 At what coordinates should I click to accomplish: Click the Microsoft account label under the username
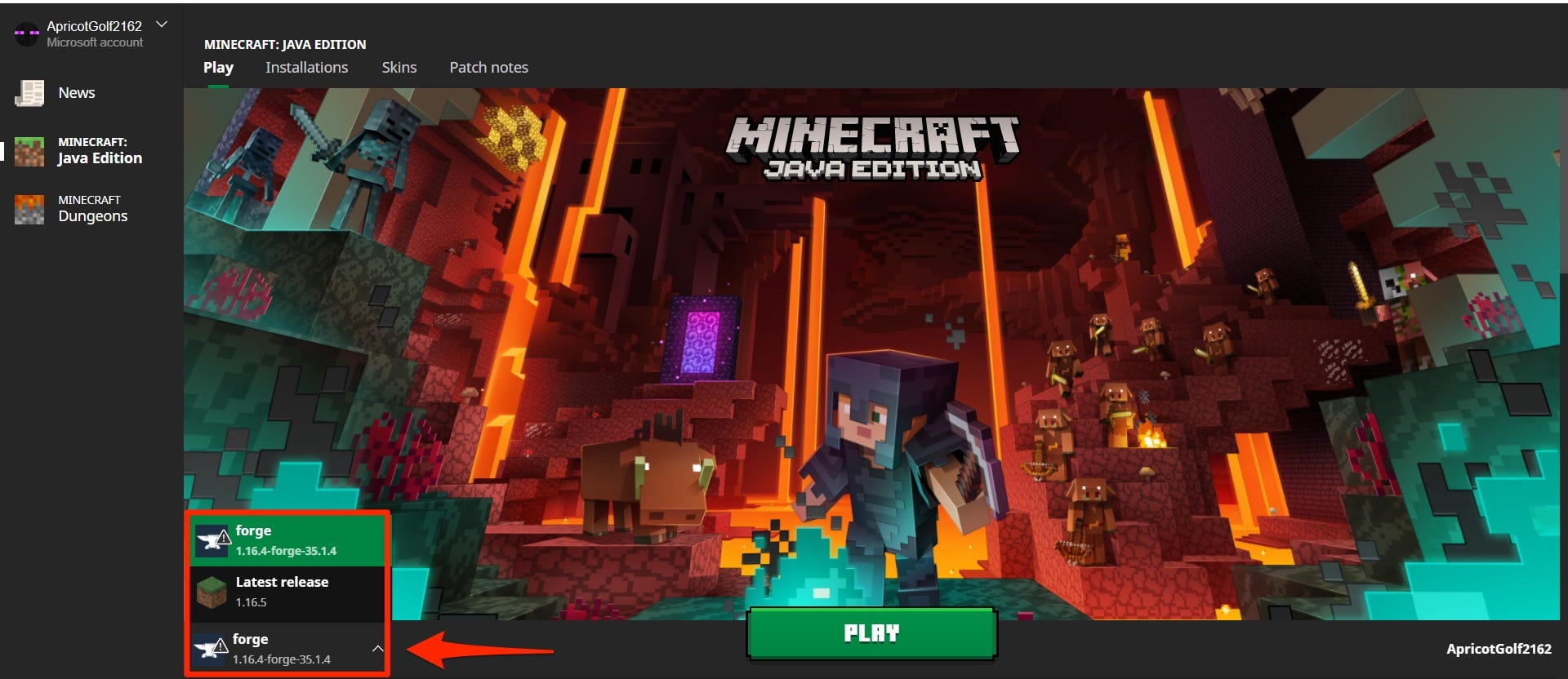(95, 42)
